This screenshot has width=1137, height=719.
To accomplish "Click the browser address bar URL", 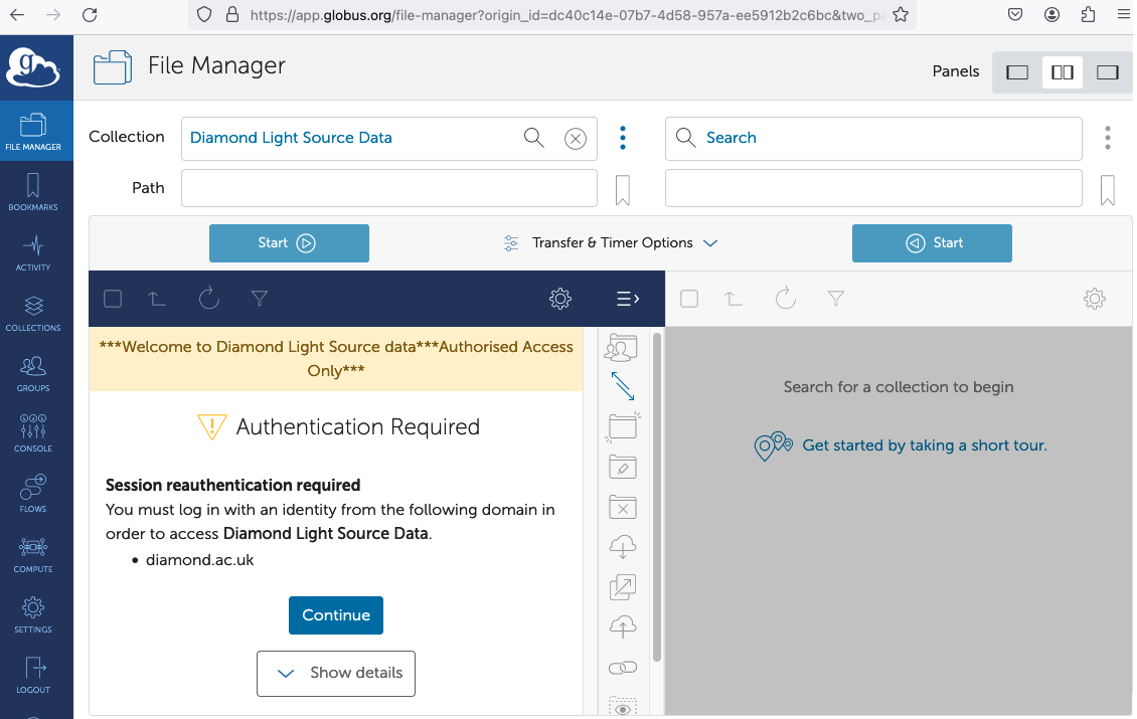I will pos(567,14).
